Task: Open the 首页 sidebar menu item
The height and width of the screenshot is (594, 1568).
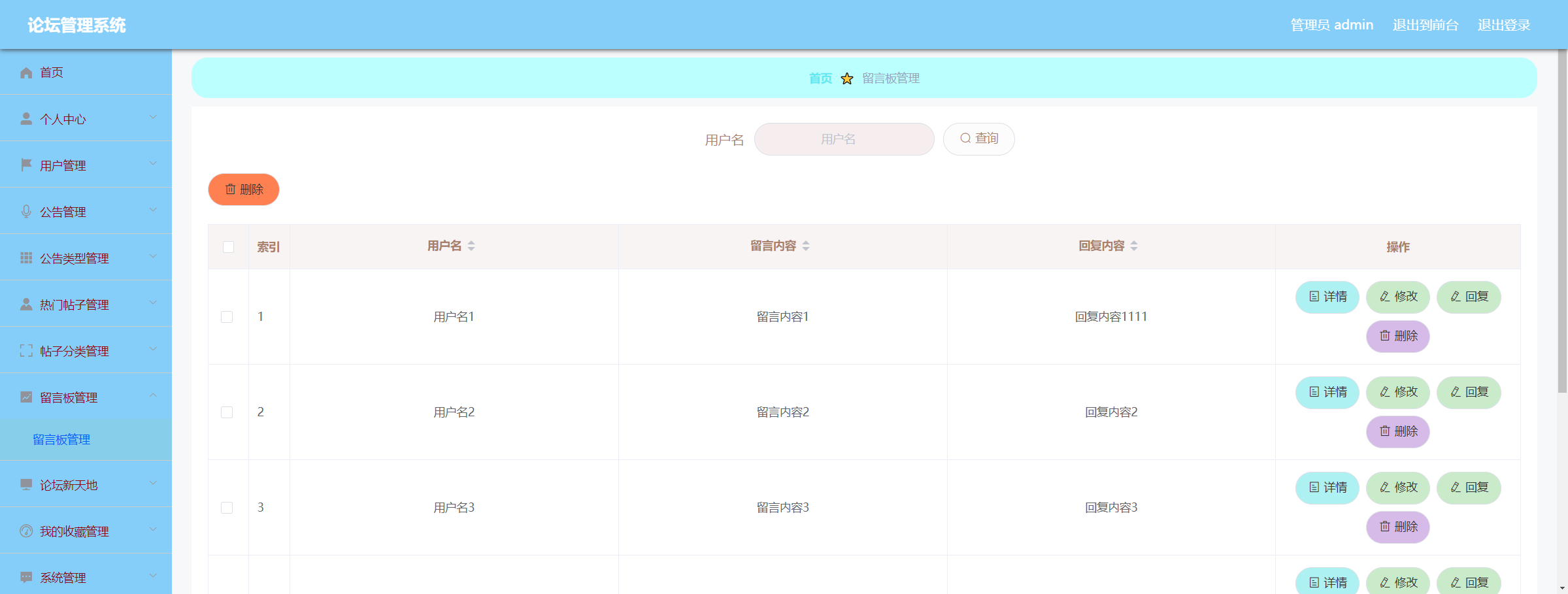Action: pyautogui.click(x=86, y=73)
